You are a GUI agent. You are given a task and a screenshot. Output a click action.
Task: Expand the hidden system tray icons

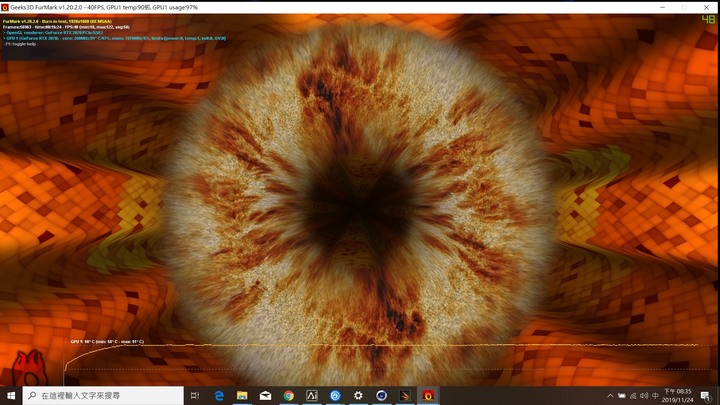coord(610,395)
